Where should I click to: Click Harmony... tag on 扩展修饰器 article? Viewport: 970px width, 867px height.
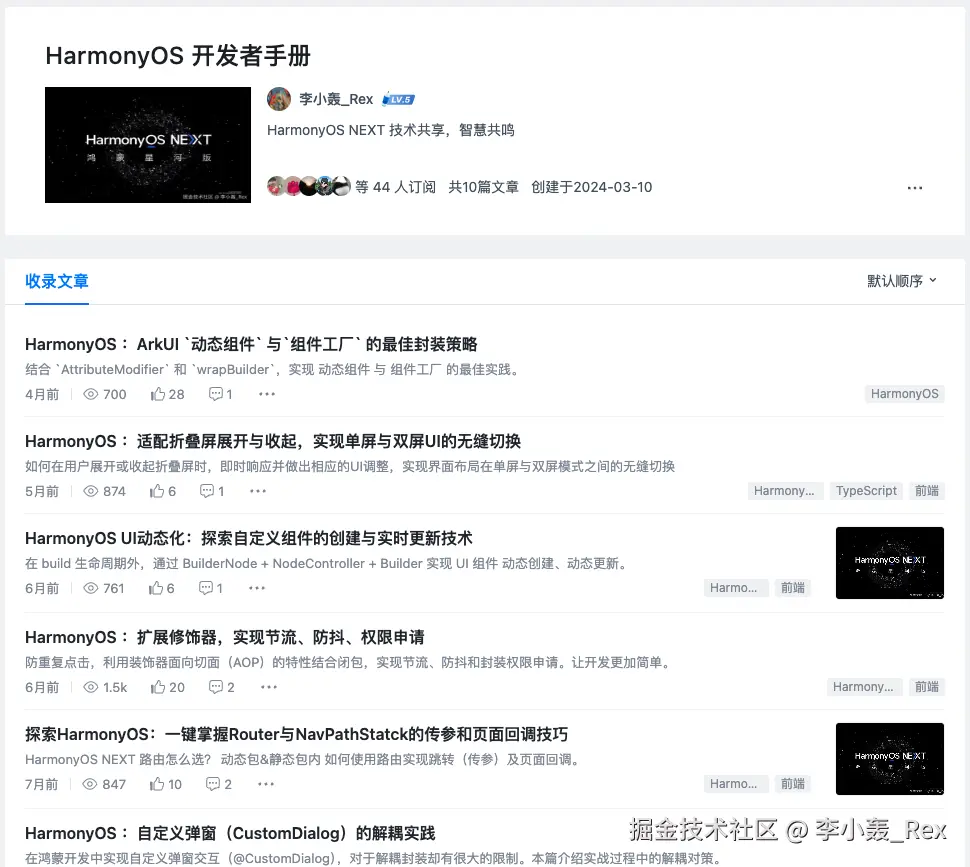click(864, 687)
